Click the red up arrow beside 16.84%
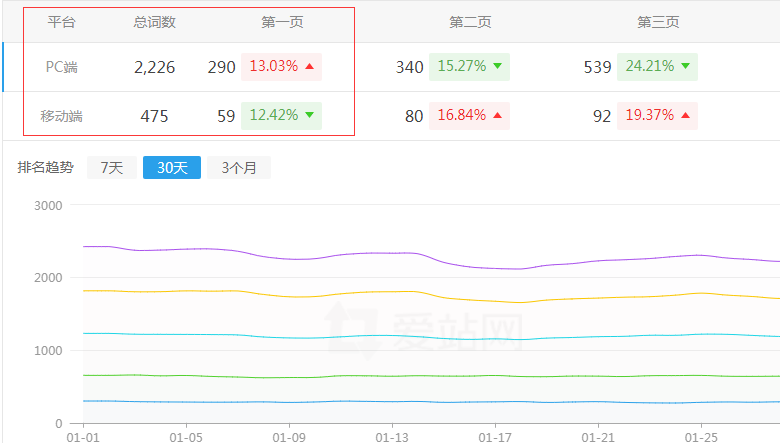Image resolution: width=780 pixels, height=443 pixels. coord(497,115)
